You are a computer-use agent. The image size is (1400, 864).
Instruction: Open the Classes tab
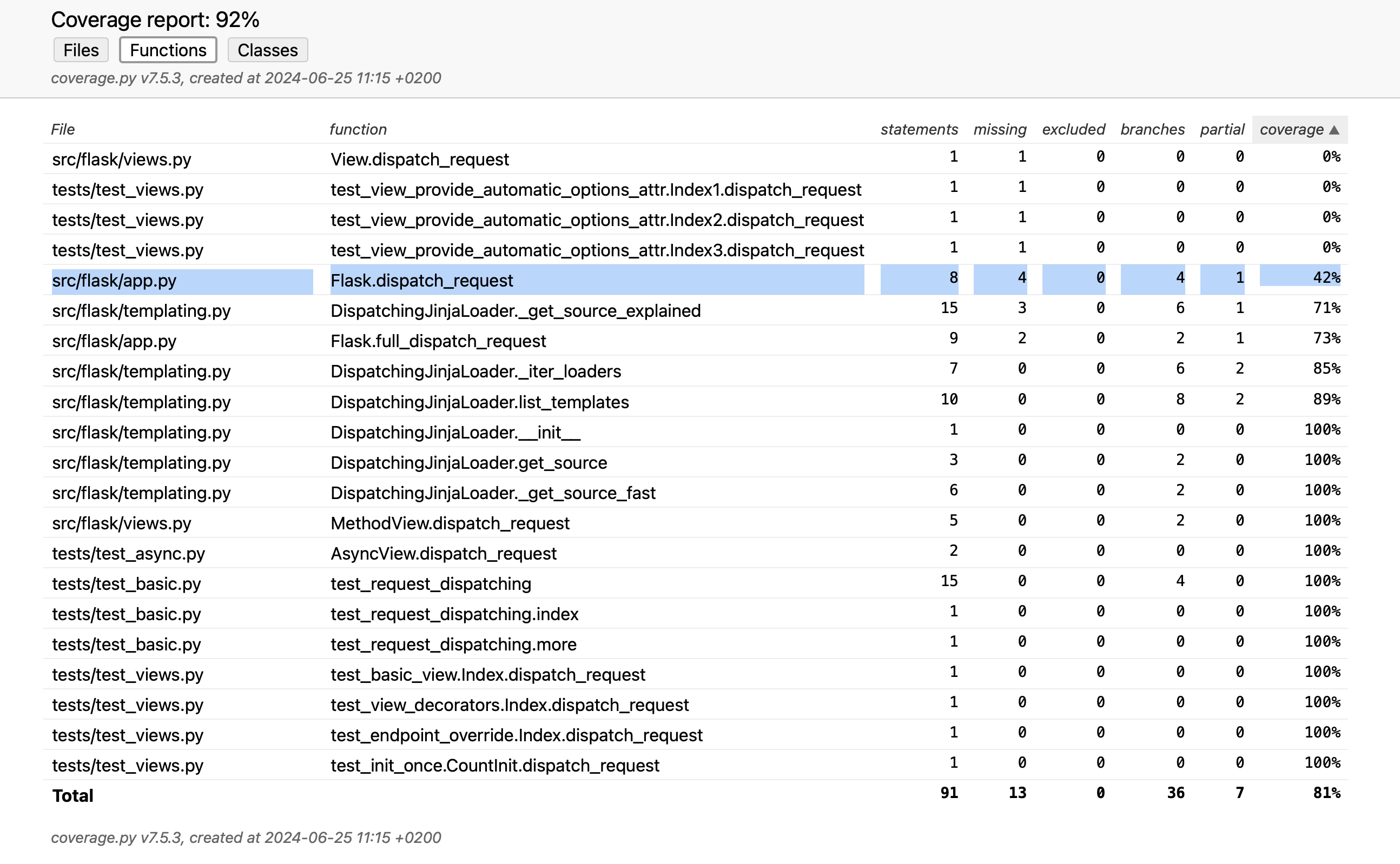click(x=268, y=50)
